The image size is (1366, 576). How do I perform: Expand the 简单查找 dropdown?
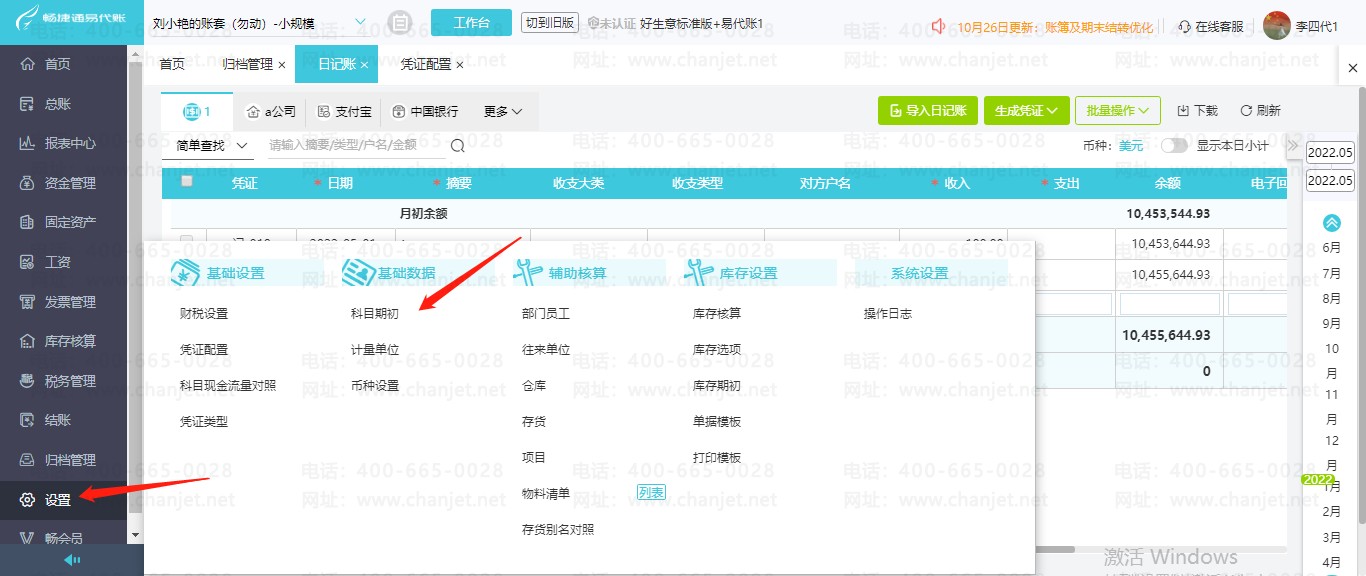(212, 146)
